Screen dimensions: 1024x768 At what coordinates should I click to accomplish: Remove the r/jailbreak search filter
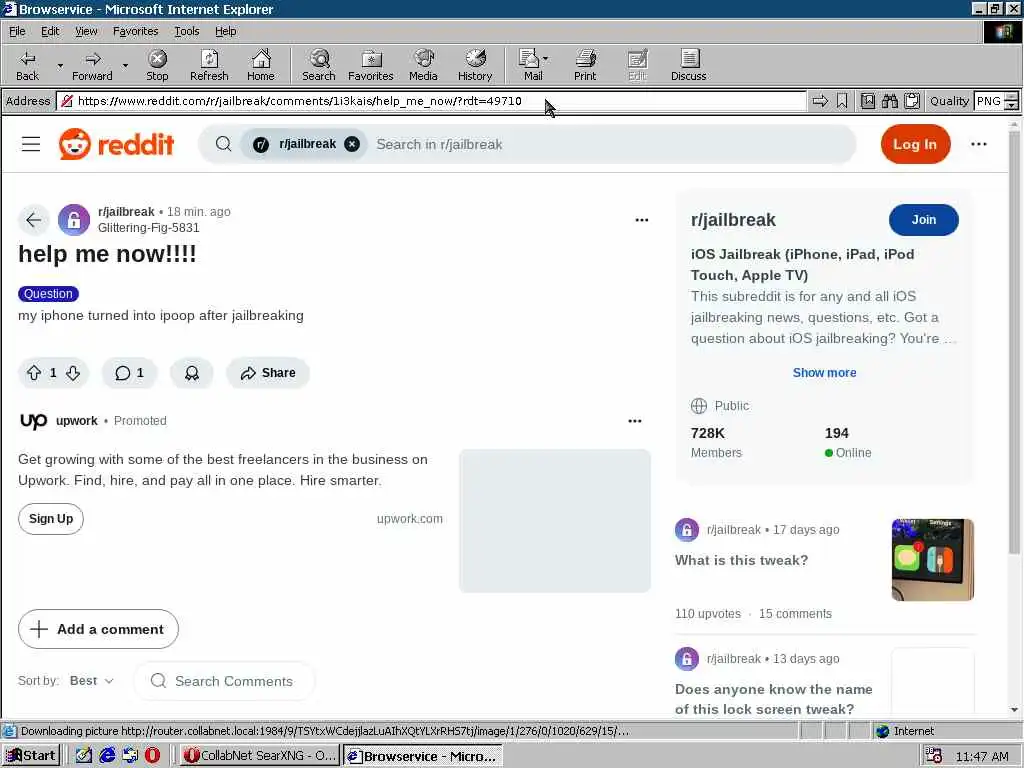tap(352, 144)
